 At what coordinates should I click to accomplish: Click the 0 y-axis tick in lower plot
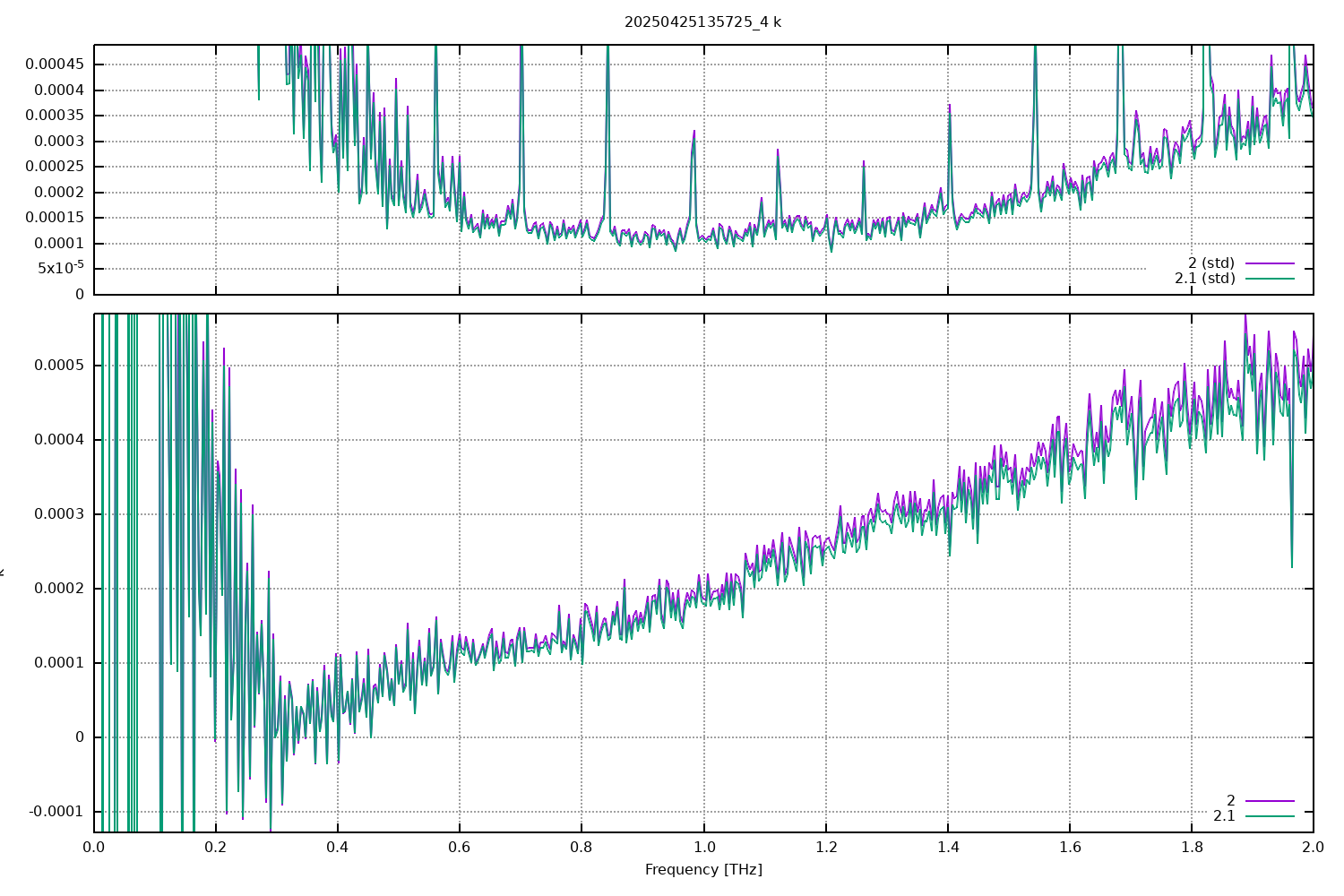80,737
